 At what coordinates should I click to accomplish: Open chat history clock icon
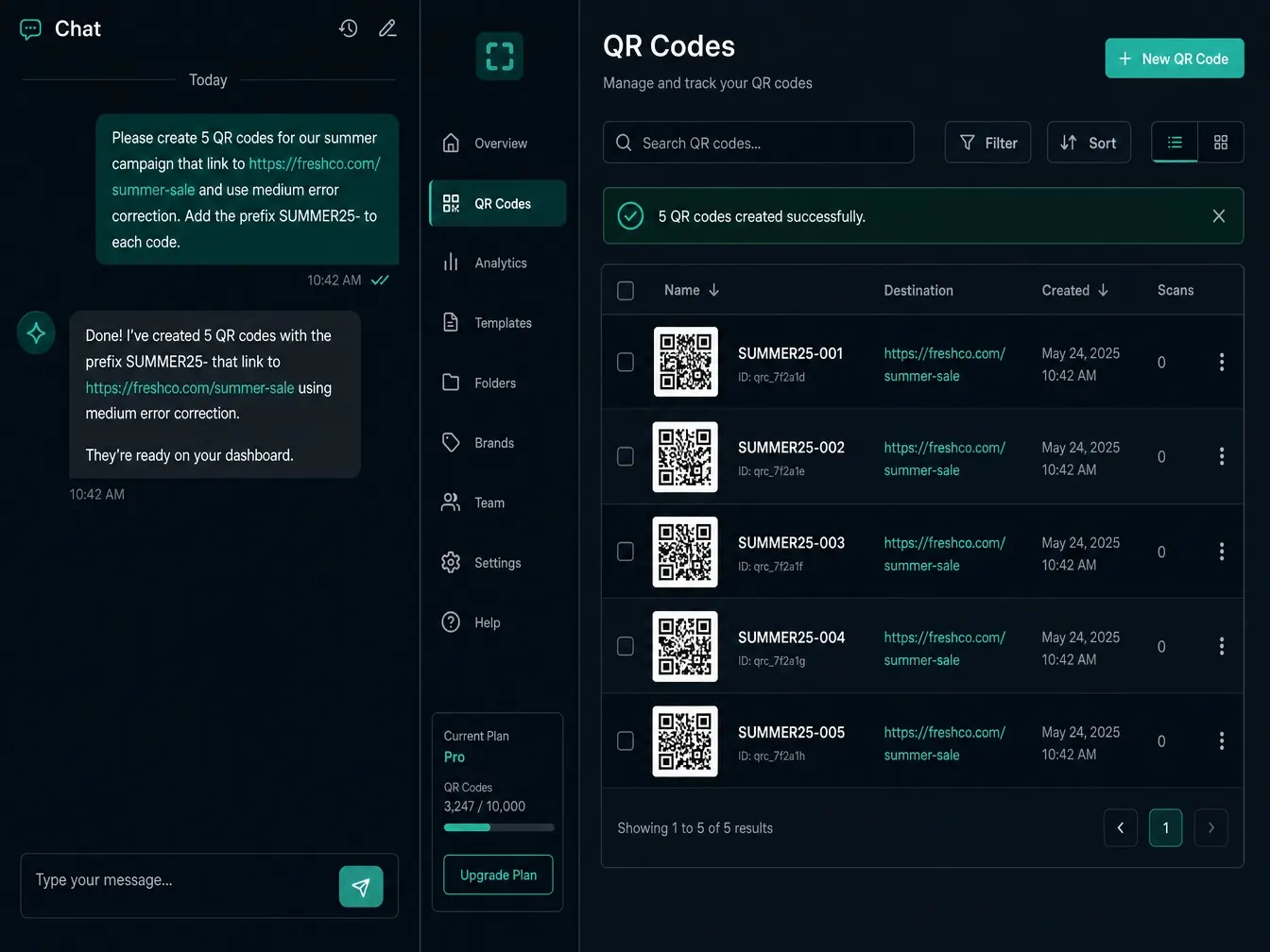[349, 28]
